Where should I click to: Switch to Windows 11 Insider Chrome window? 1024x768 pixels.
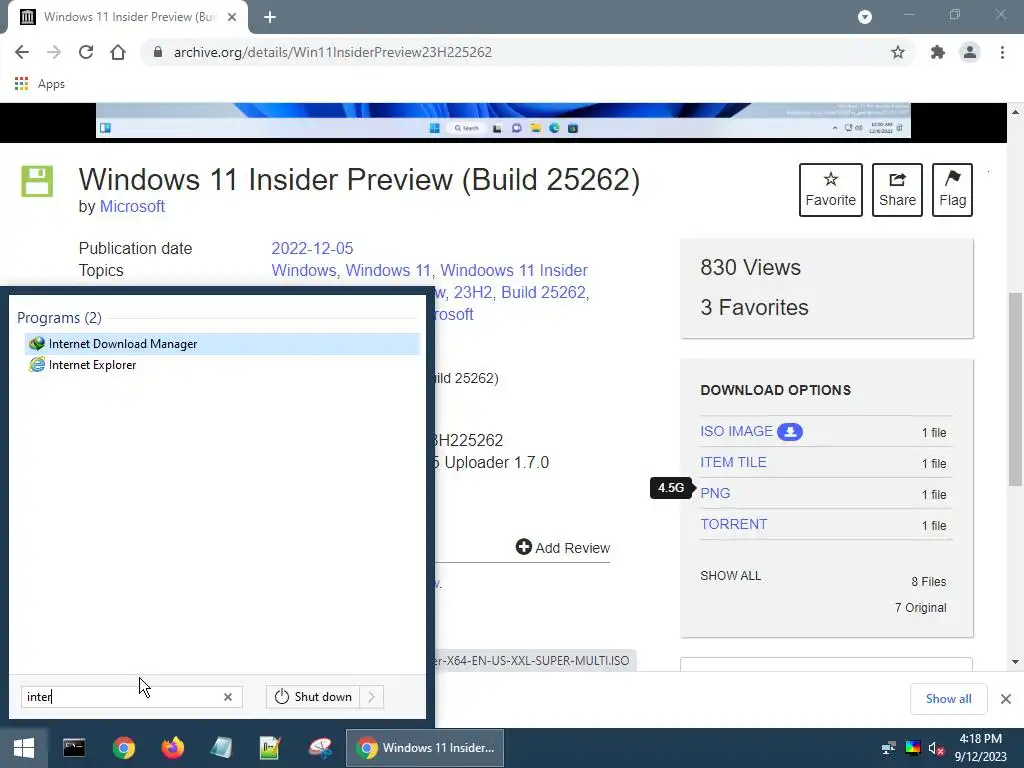point(424,748)
